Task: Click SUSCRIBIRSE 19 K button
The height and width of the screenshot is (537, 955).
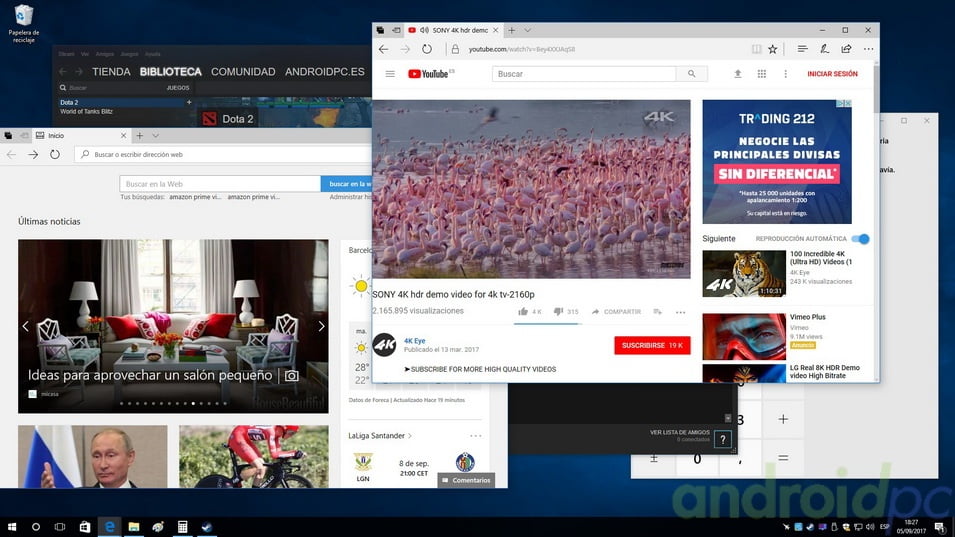Action: coord(652,345)
